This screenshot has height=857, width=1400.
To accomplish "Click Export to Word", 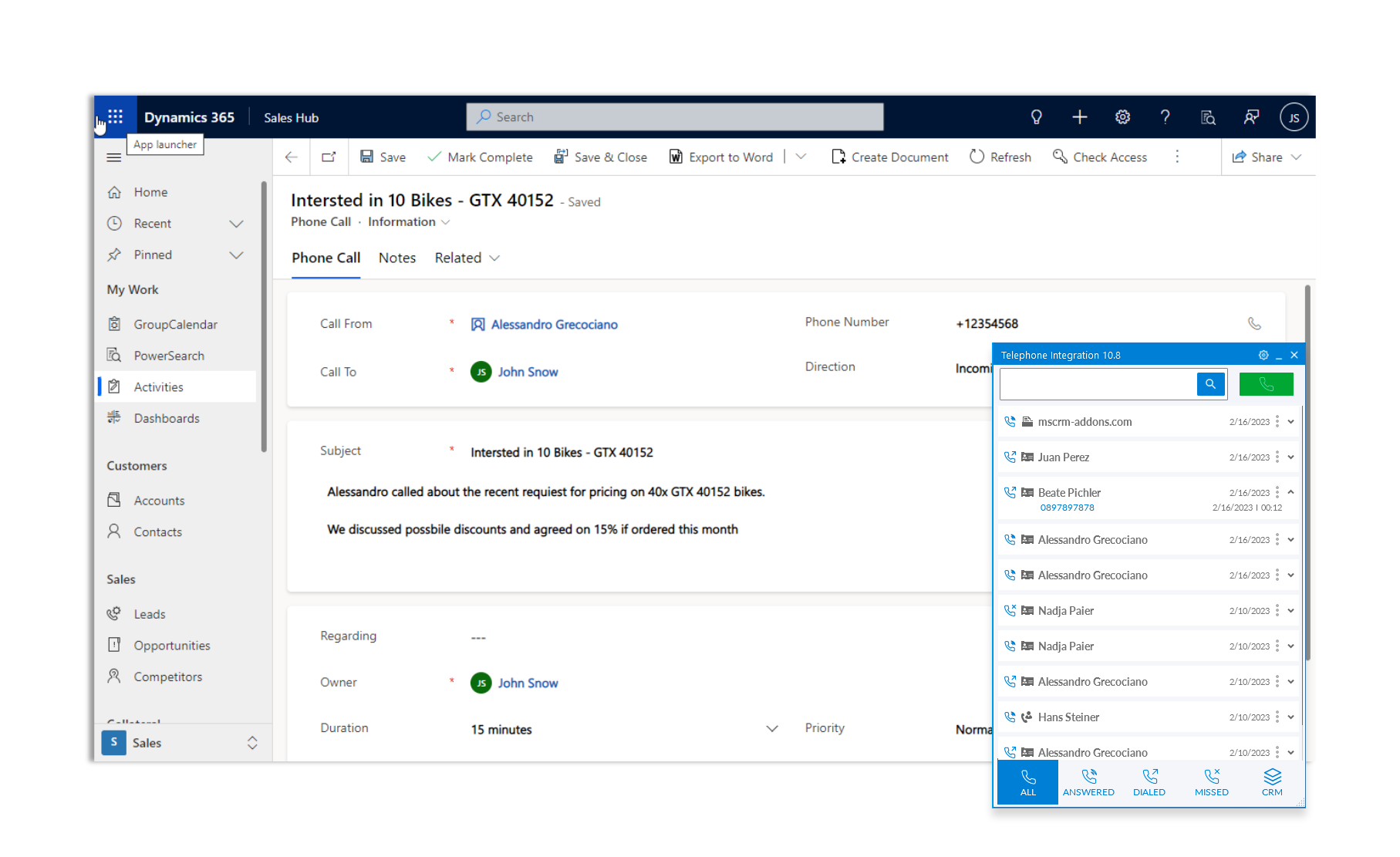I will 720,157.
